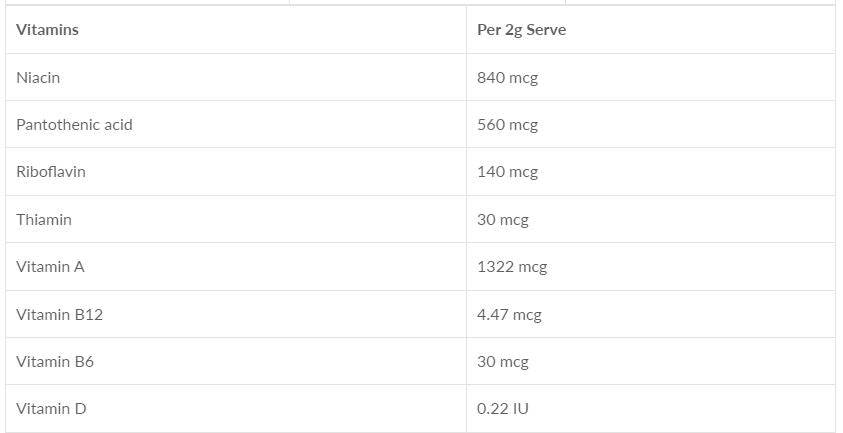Click the 1322 mcg value
The width and height of the screenshot is (843, 433).
coord(512,267)
